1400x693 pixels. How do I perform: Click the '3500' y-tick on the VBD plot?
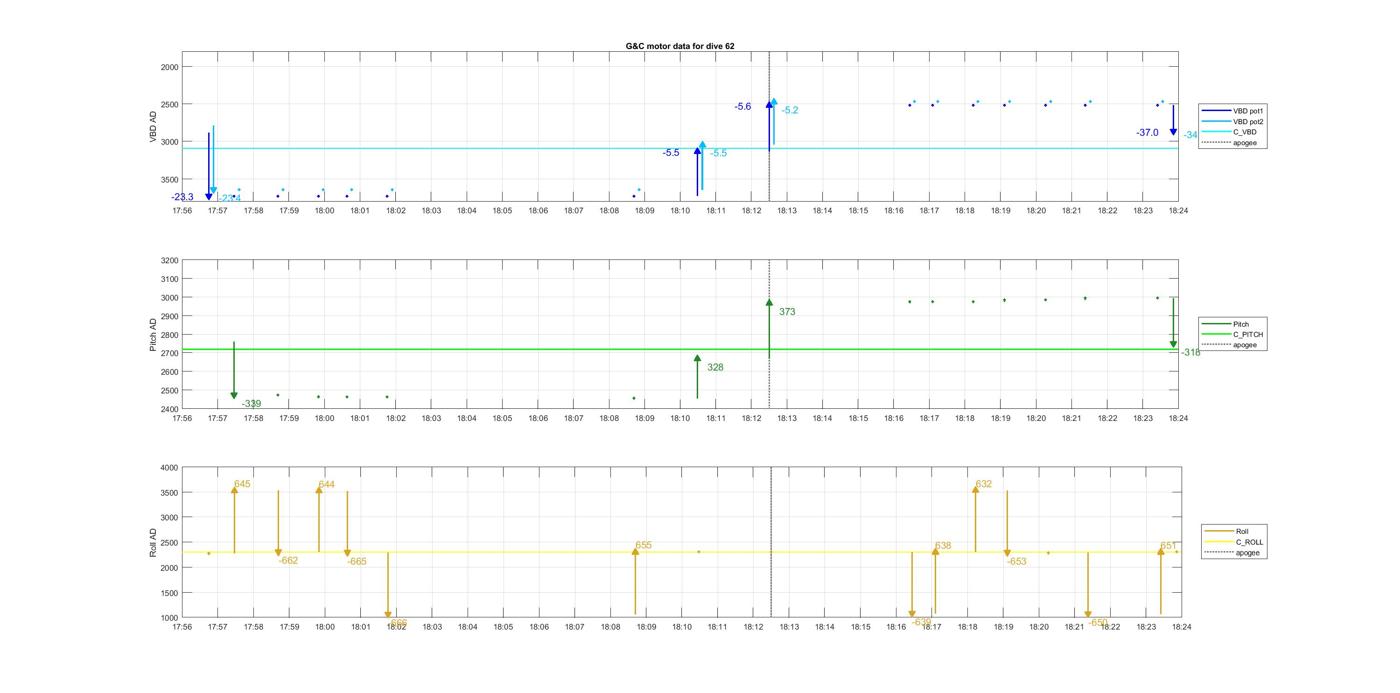pyautogui.click(x=169, y=179)
